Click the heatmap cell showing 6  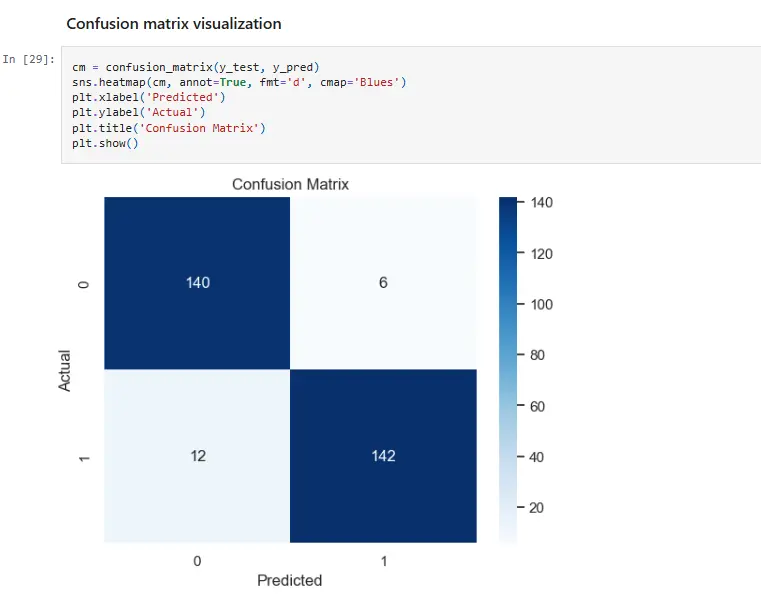383,283
